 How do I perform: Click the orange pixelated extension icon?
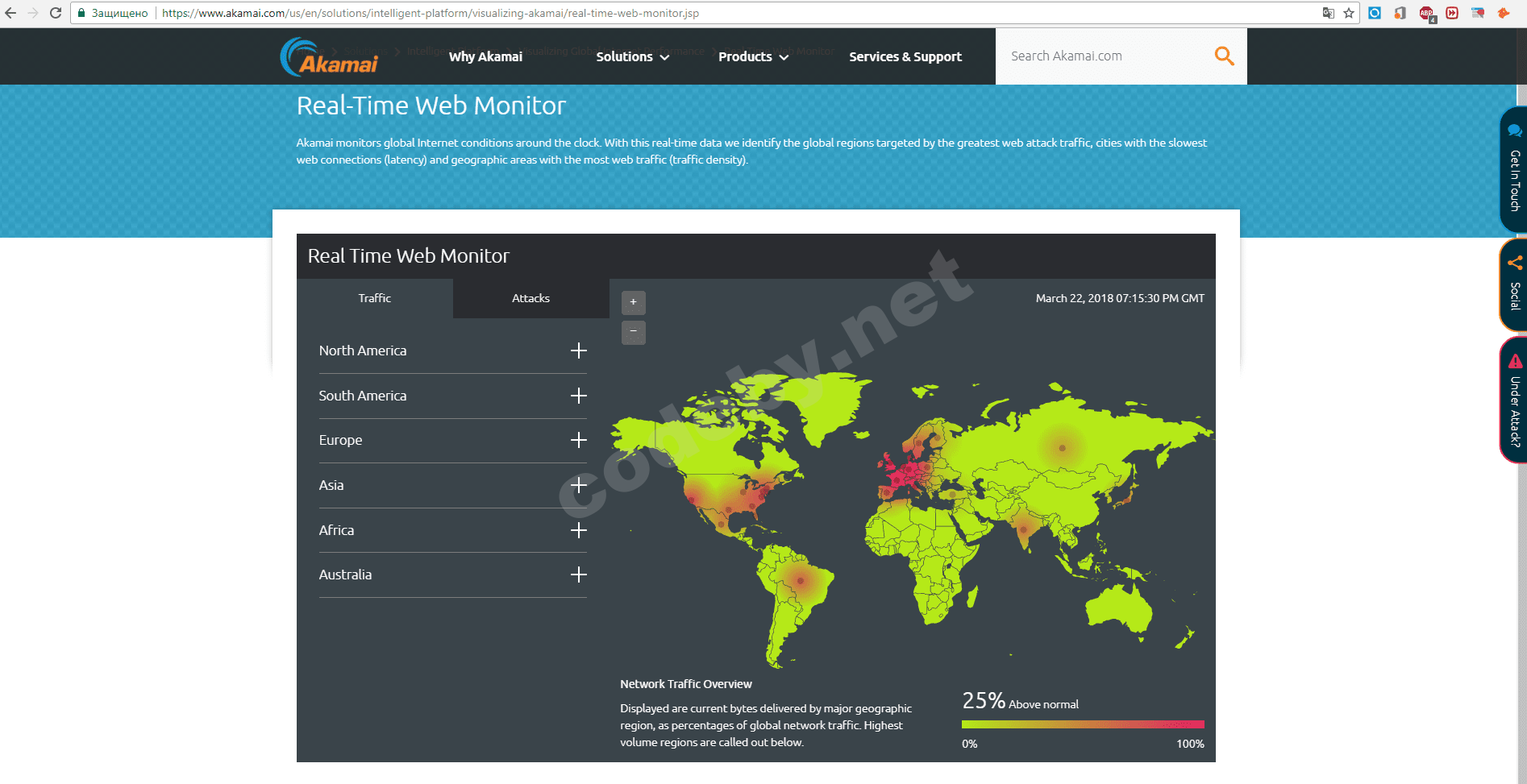[x=1504, y=13]
